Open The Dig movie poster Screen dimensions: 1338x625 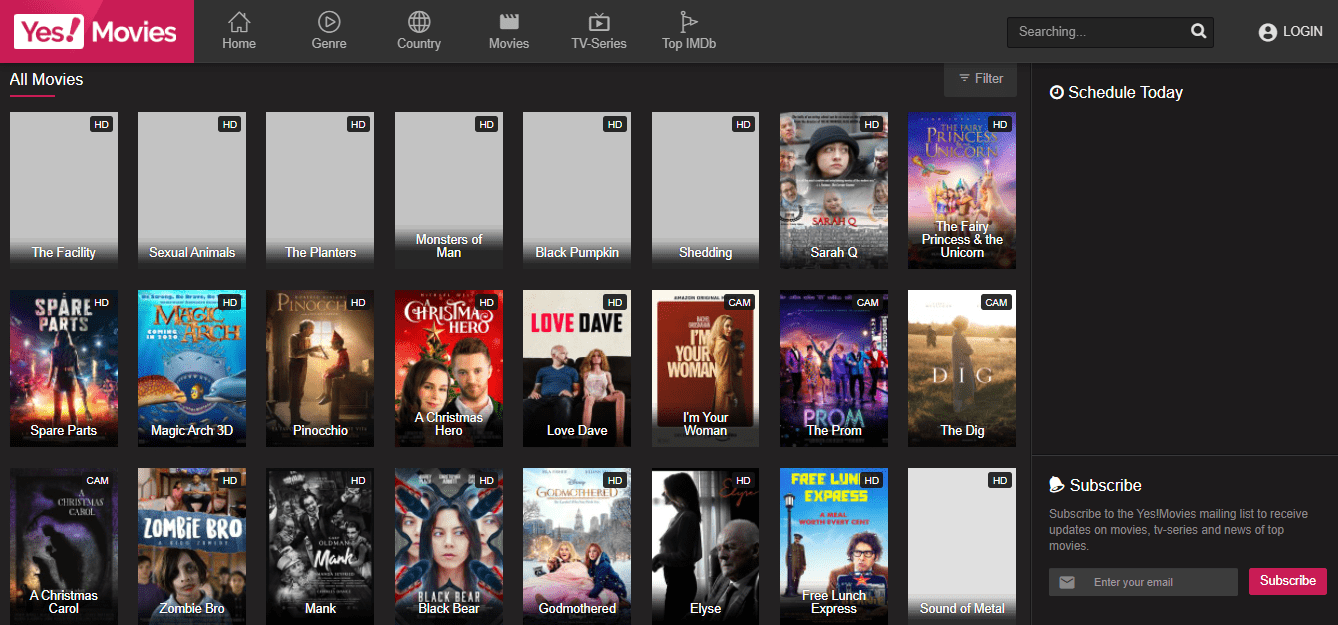pos(962,368)
